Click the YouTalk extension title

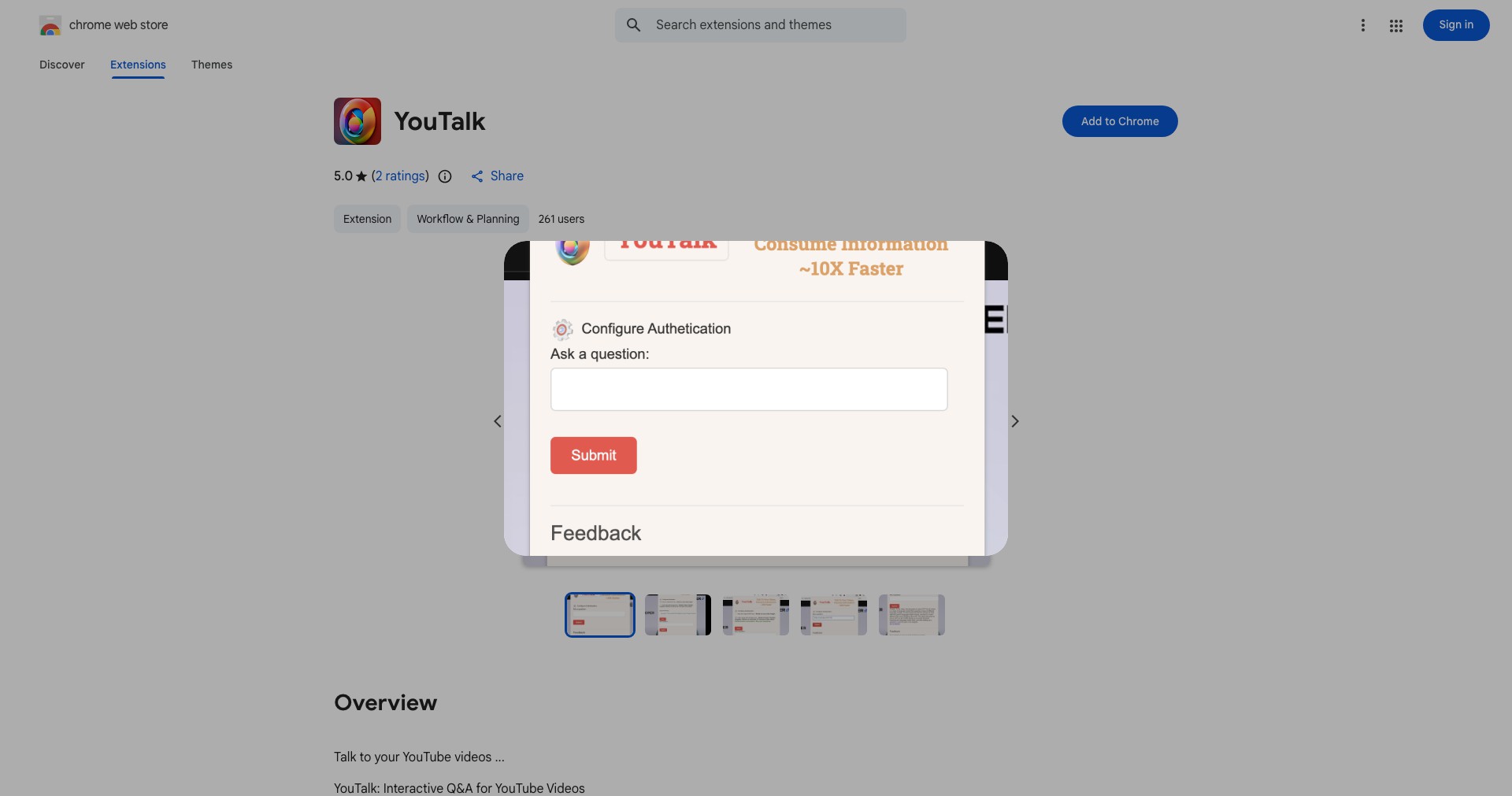click(x=439, y=121)
